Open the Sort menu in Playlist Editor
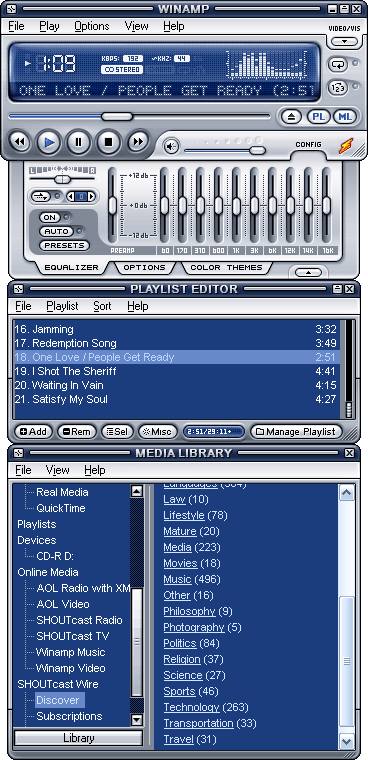The height and width of the screenshot is (760, 368). pyautogui.click(x=102, y=306)
